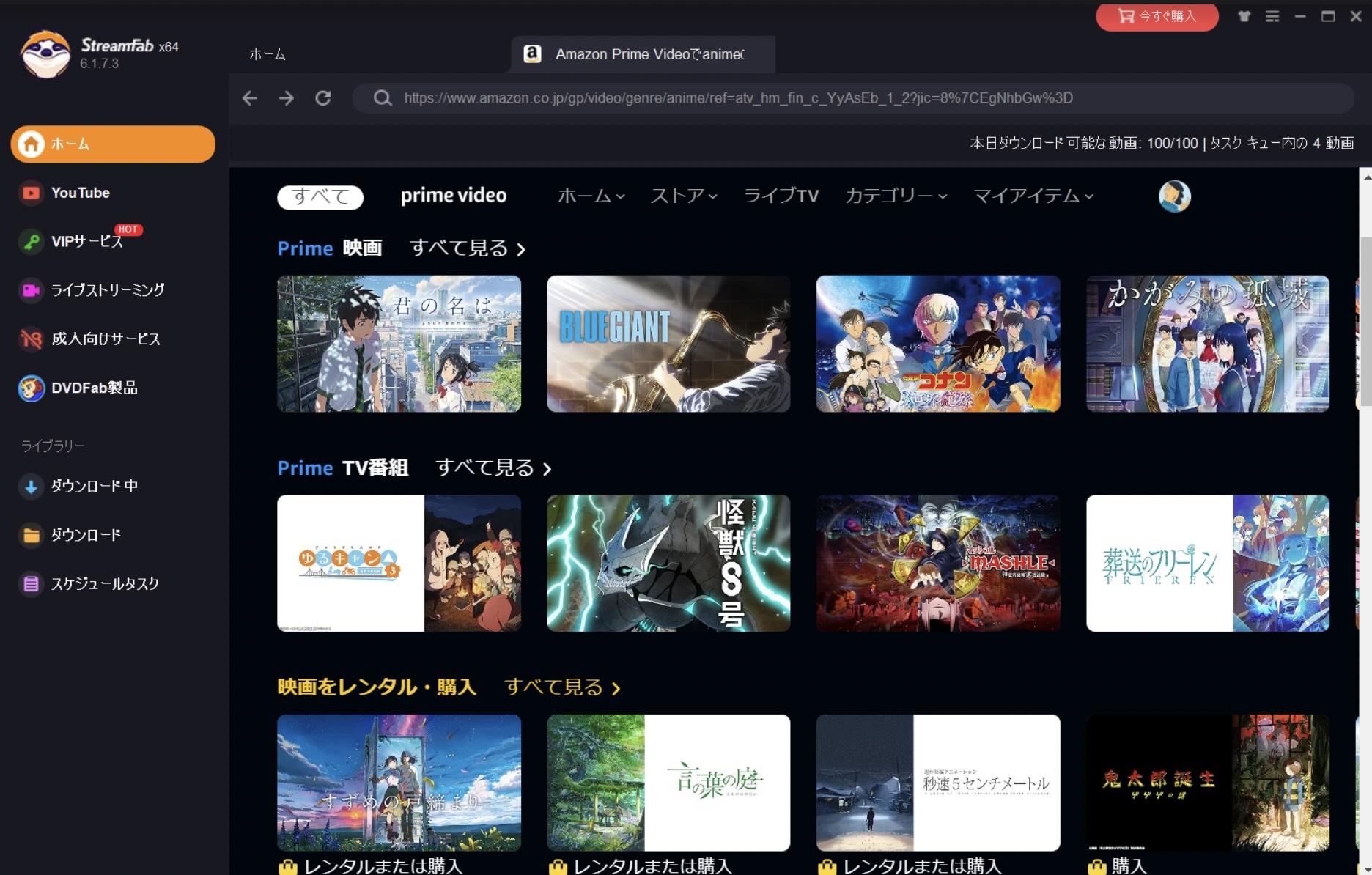The image size is (1372, 875).
Task: Open 成人向けサービス section
Action: tap(90, 339)
